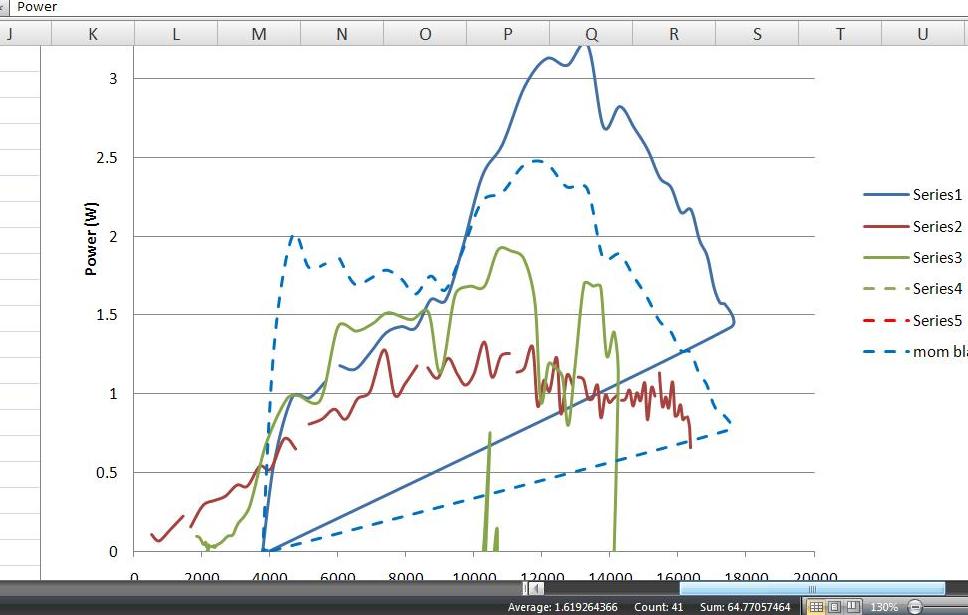Select the Power (W) axis title
968x615 pixels.
(x=91, y=238)
